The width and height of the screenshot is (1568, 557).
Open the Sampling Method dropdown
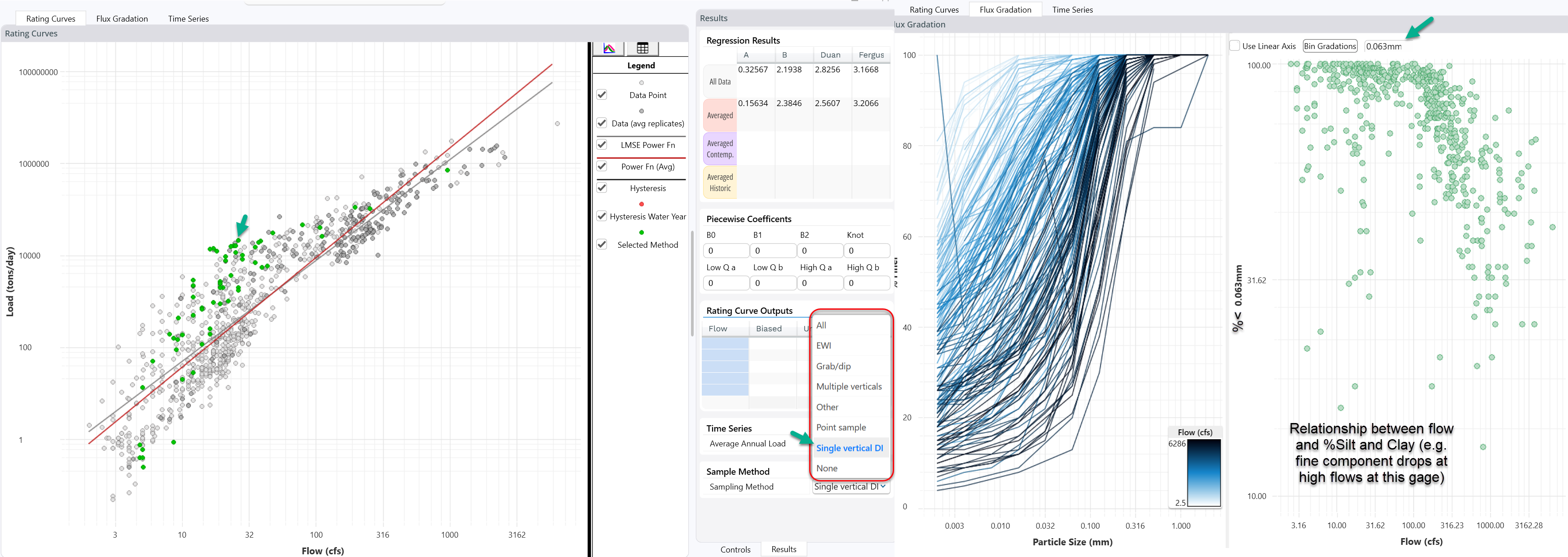(850, 486)
